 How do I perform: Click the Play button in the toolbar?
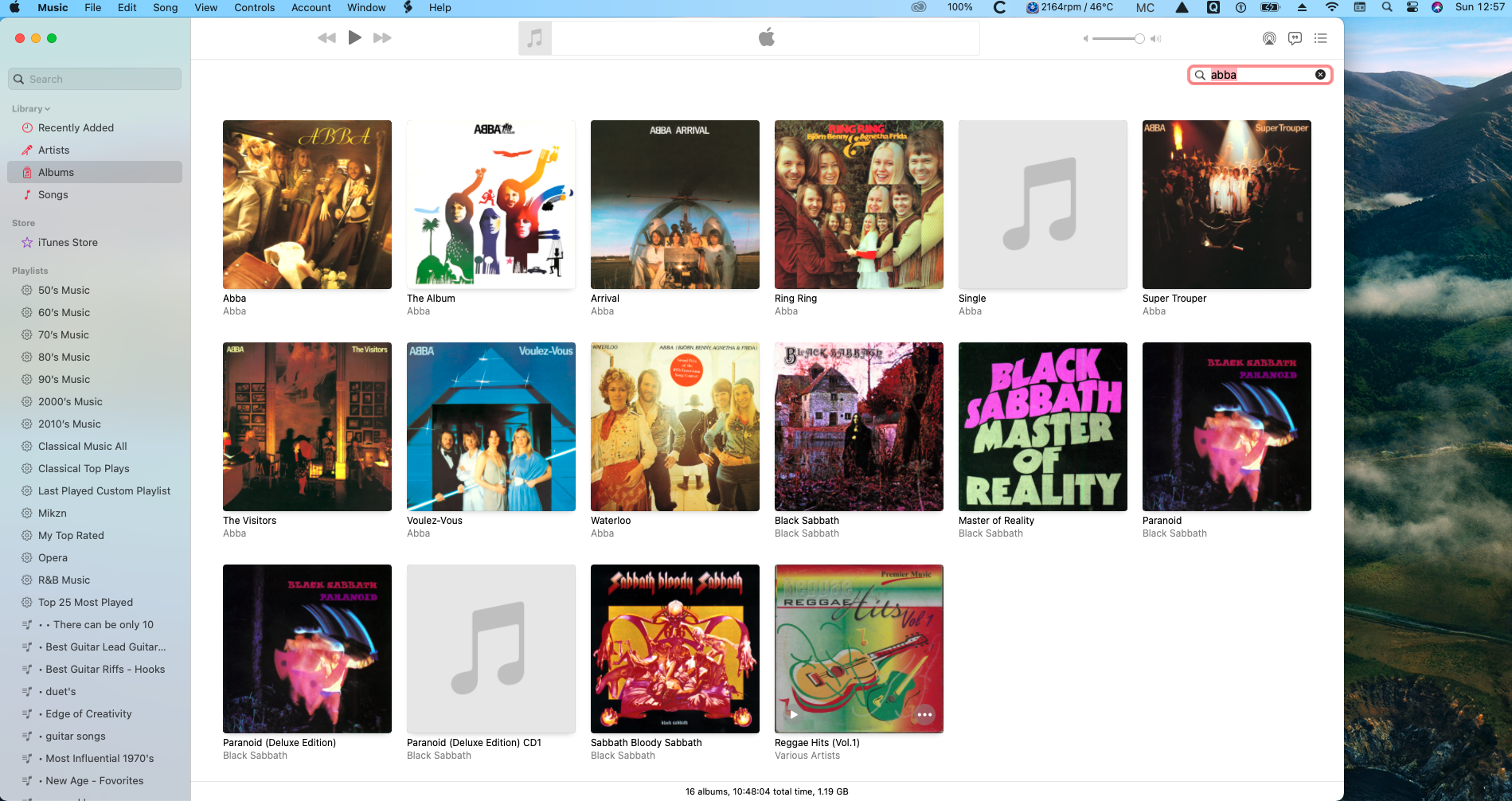tap(355, 37)
